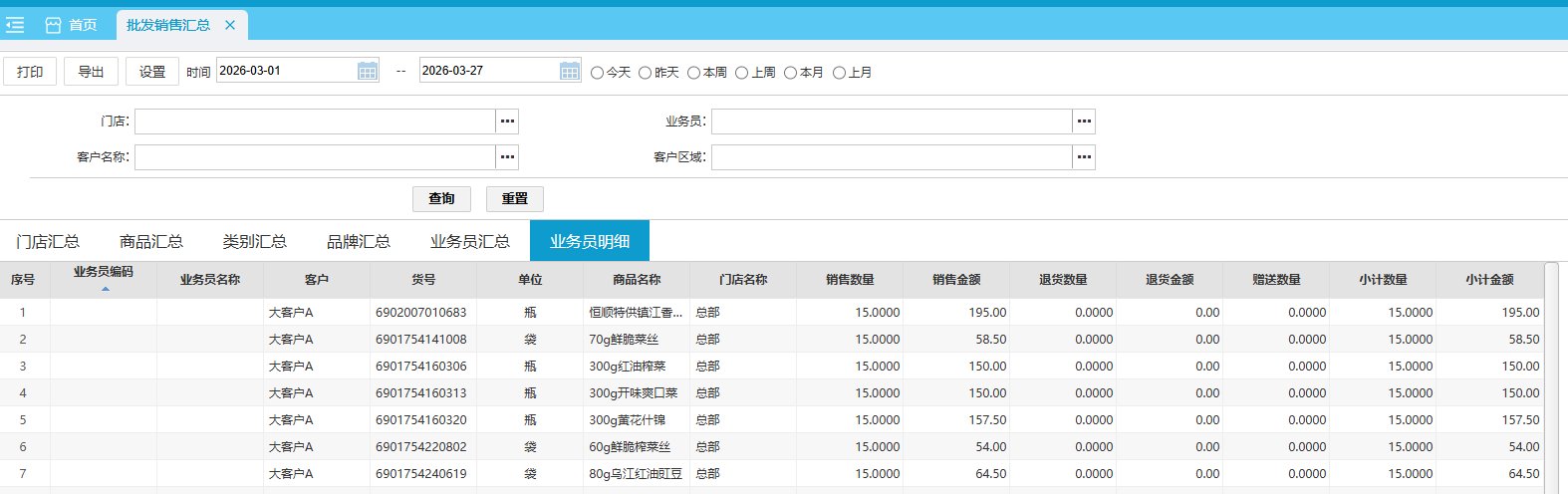1568x494 pixels.
Task: Click the 导出 export button
Action: point(92,72)
